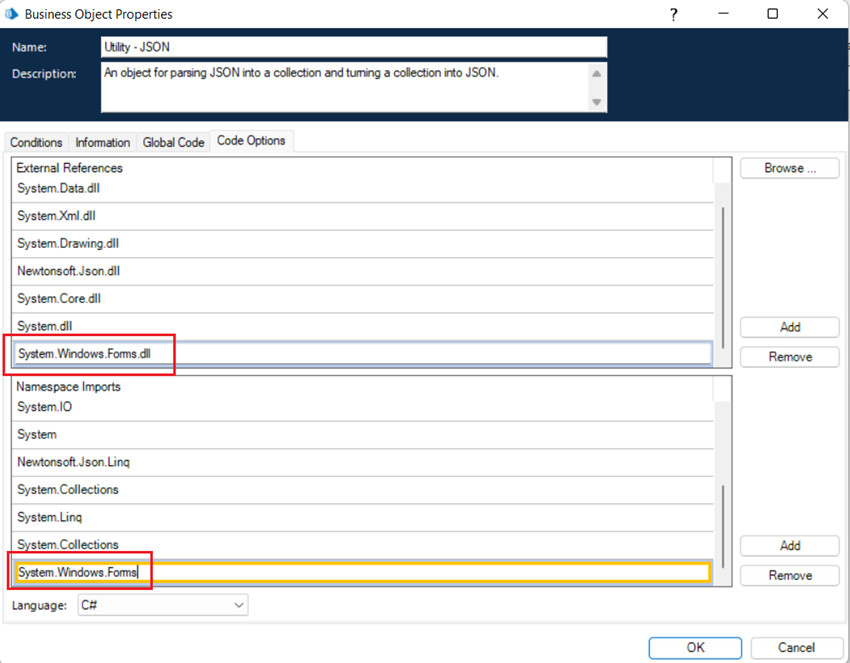Select the Code Options tab
This screenshot has height=663, width=850.
(252, 141)
